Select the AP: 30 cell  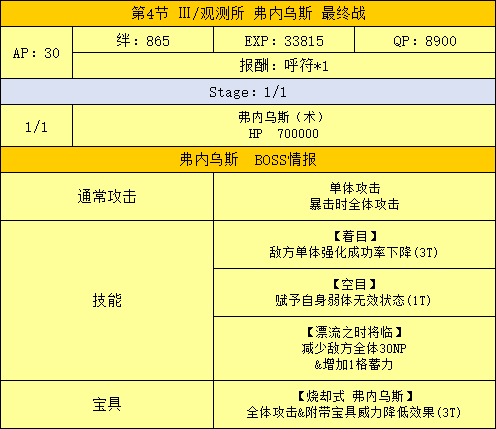[37, 53]
